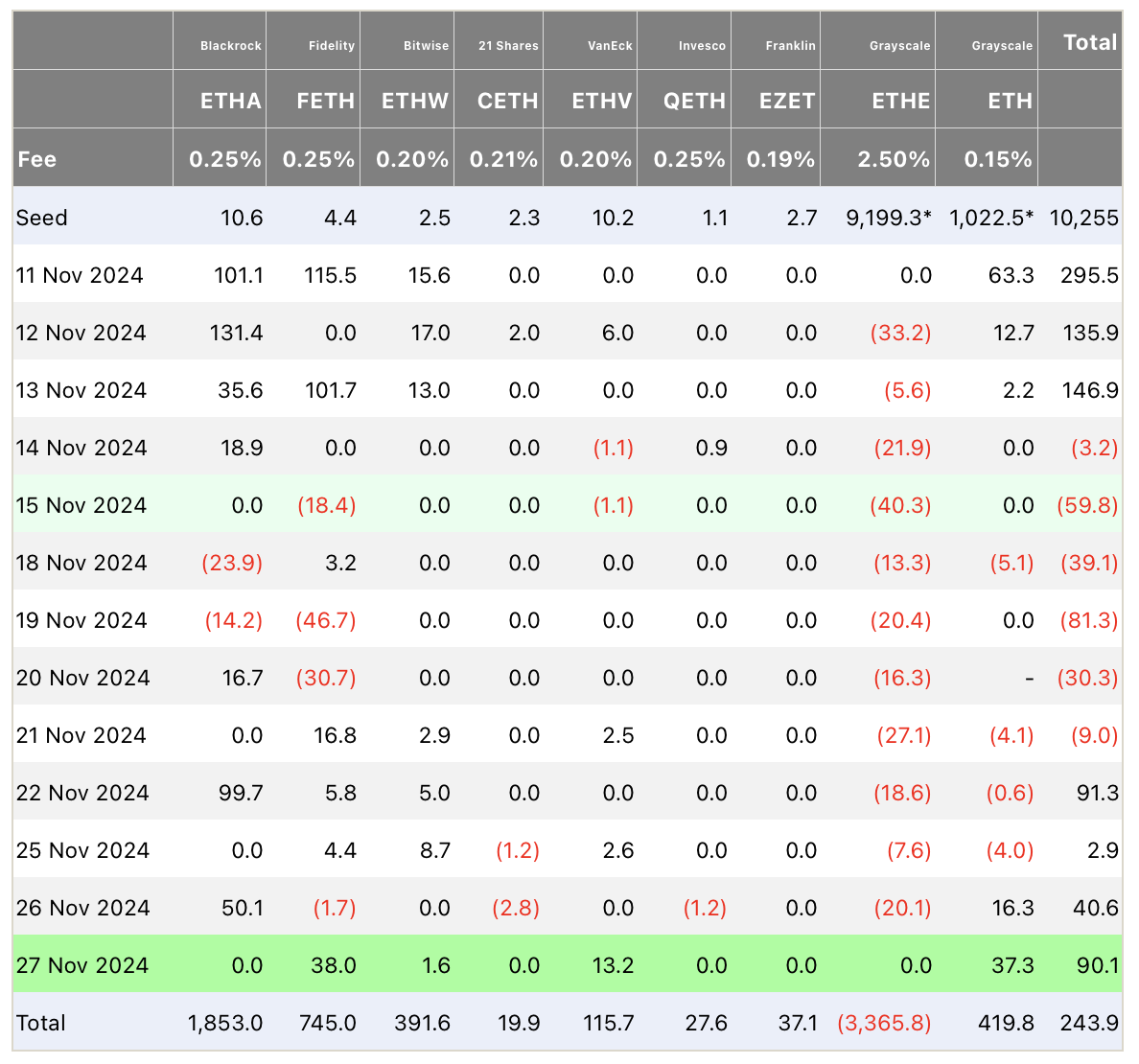Select the 21 Shares issuer label
The height and width of the screenshot is (1064, 1139).
[508, 46]
